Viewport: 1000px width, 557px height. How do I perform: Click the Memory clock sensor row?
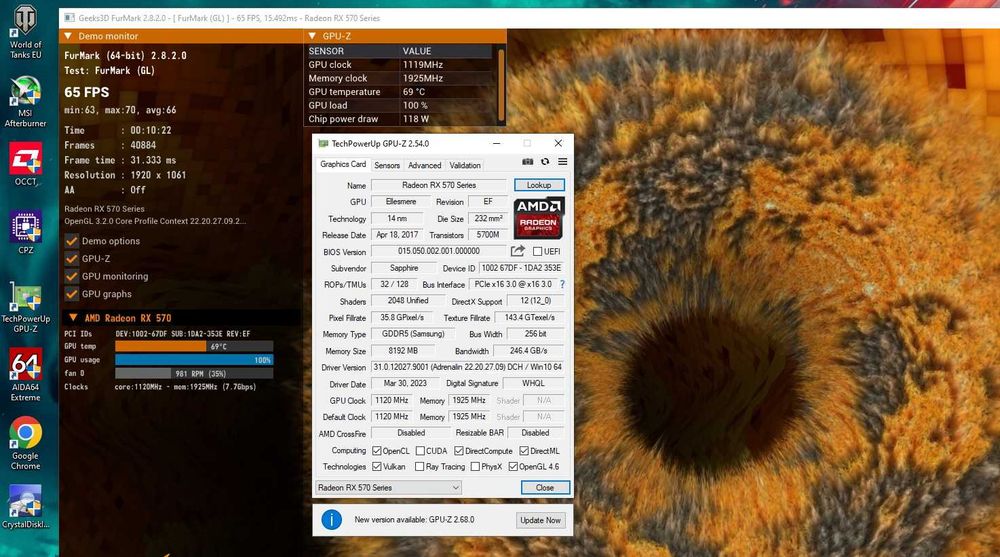tap(400, 78)
